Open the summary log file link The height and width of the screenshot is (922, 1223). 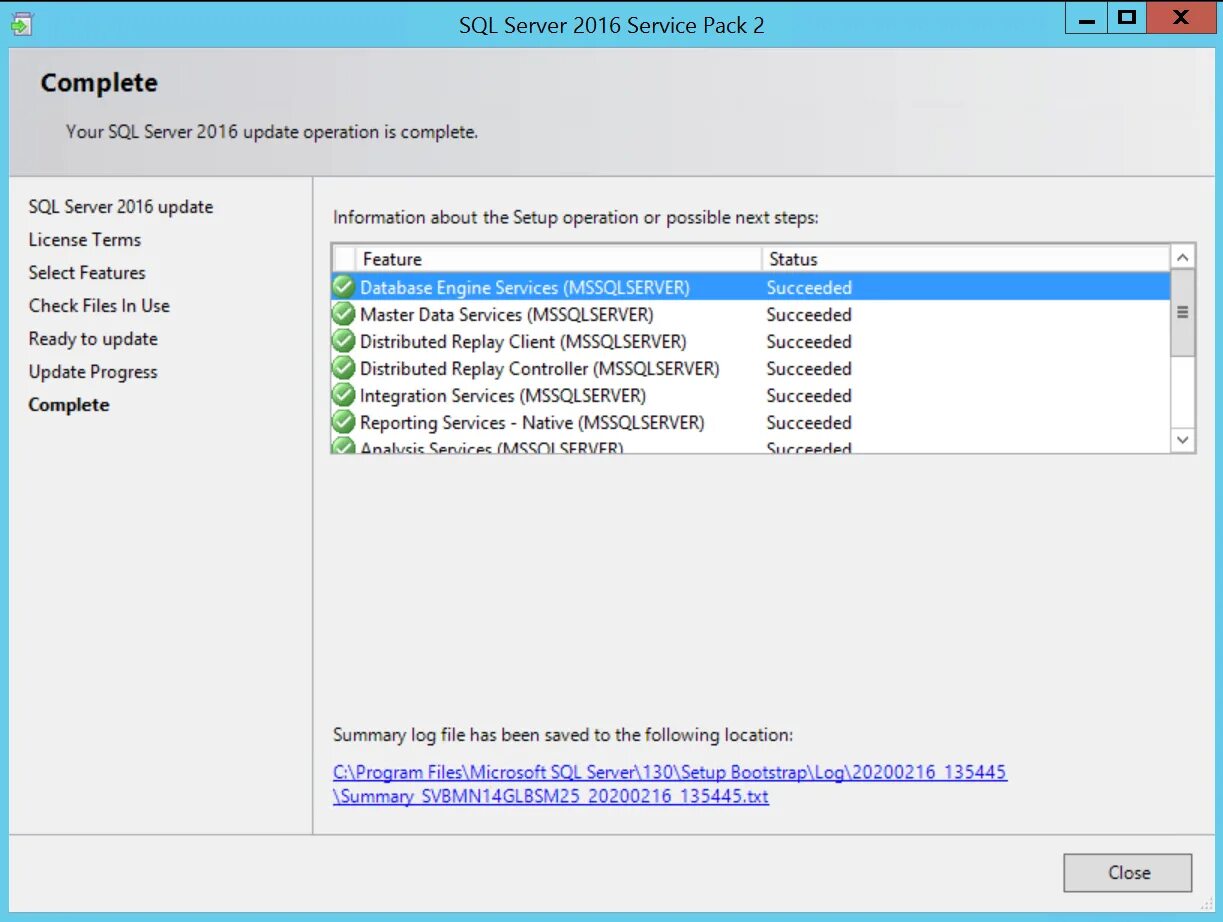pos(670,784)
